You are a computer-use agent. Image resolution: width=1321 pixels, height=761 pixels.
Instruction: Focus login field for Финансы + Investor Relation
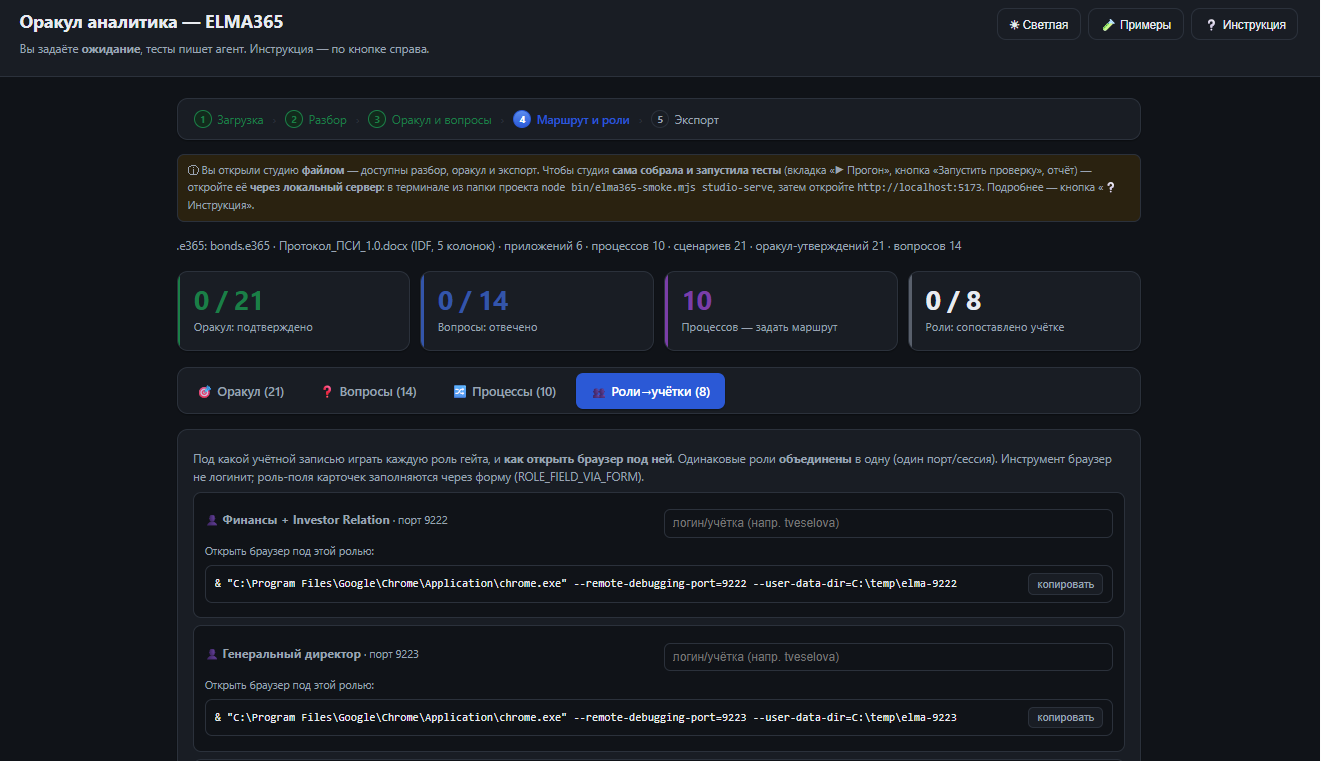tap(888, 523)
